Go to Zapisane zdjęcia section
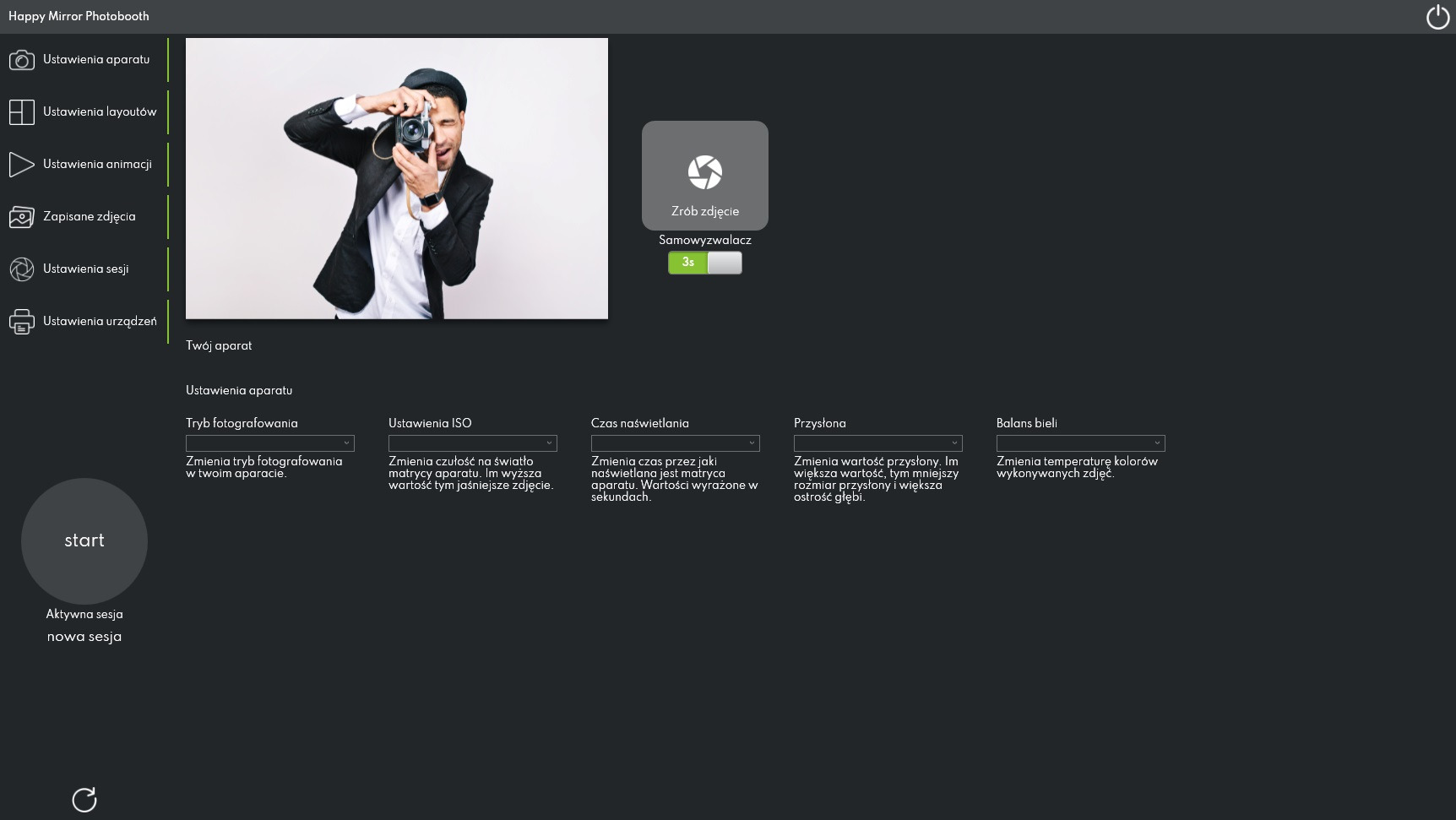The image size is (1456, 820). tap(90, 217)
